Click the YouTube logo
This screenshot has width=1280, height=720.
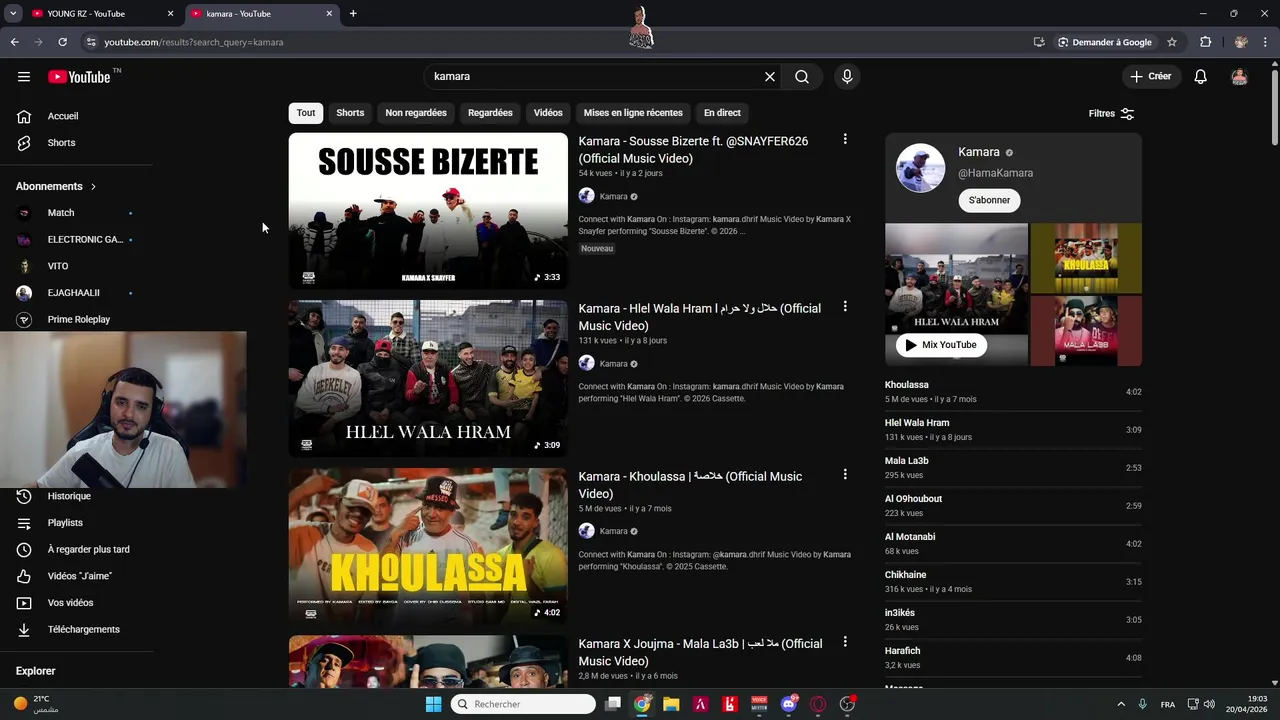pos(79,77)
